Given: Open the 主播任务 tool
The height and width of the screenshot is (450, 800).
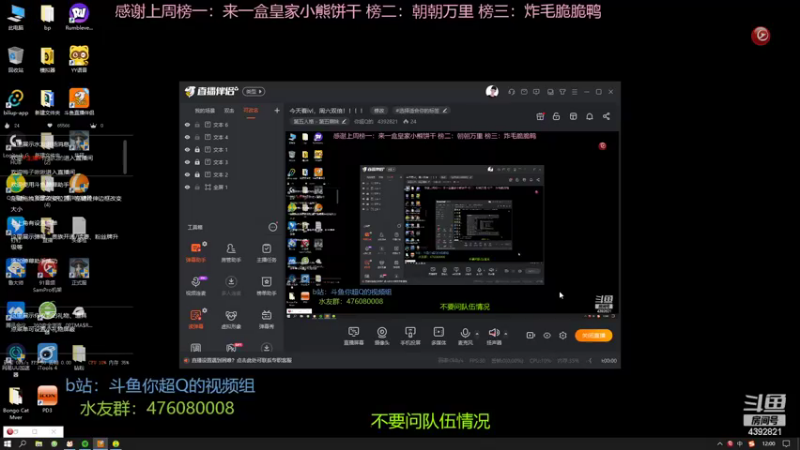Looking at the screenshot, I should (266, 253).
